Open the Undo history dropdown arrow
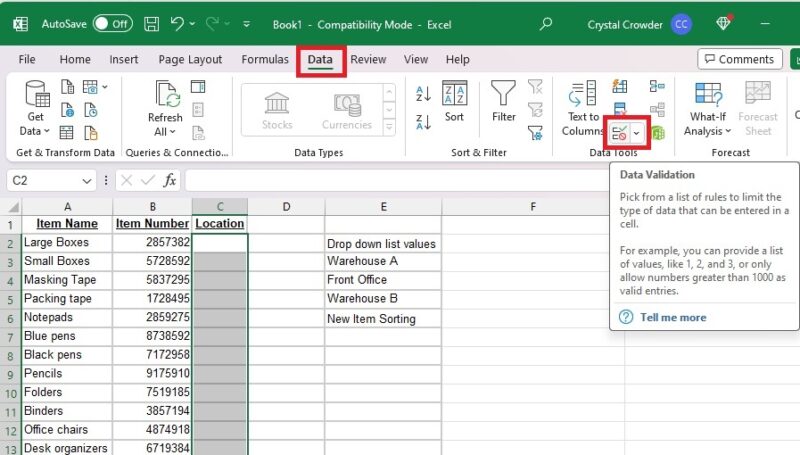The width and height of the screenshot is (800, 455). pos(192,23)
